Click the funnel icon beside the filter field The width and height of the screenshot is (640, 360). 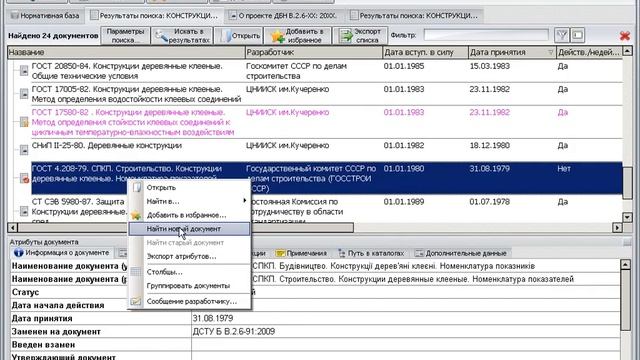tap(562, 35)
